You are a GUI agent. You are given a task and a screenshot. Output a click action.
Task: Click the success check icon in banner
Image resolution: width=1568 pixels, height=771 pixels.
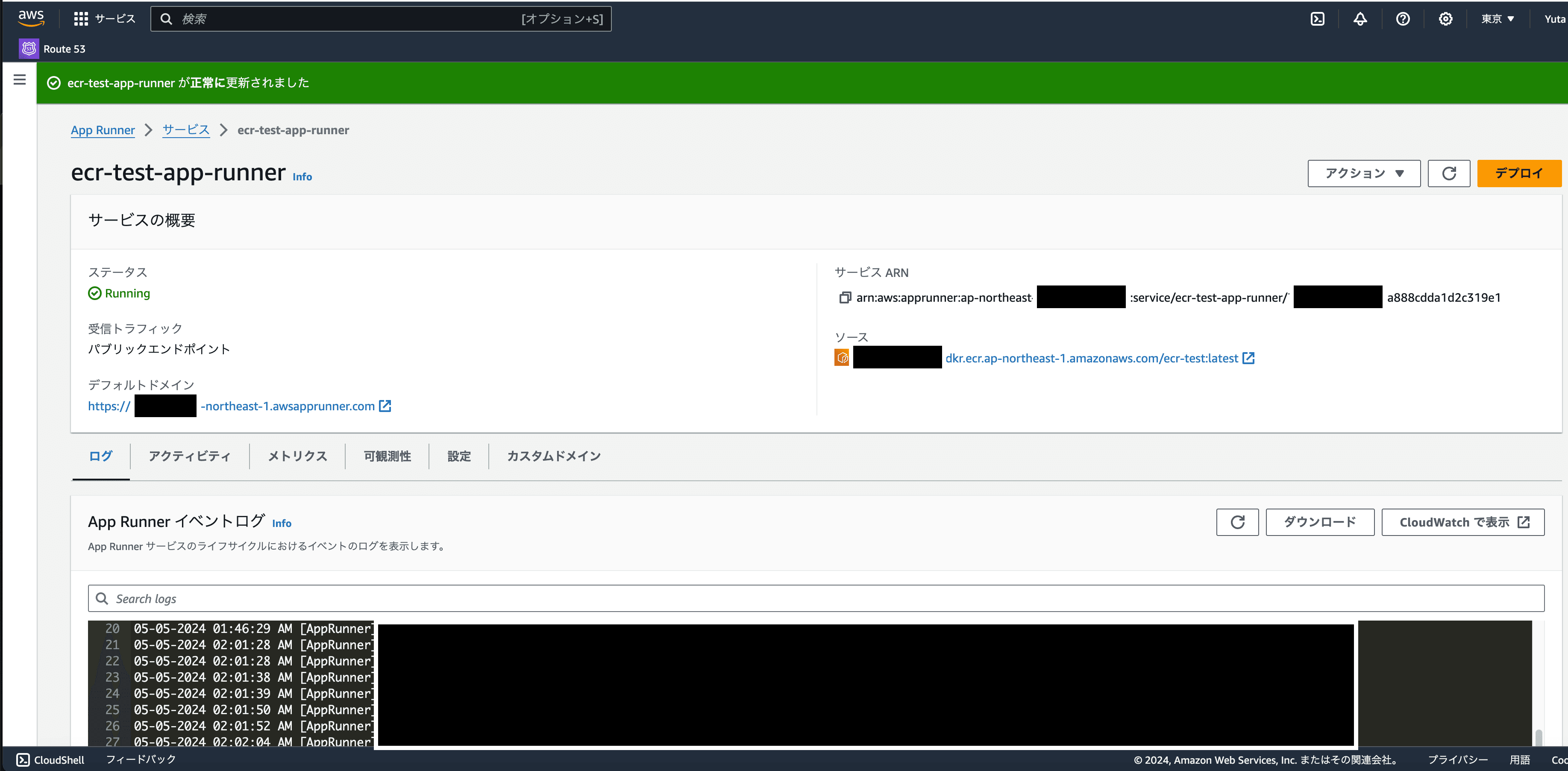click(54, 83)
